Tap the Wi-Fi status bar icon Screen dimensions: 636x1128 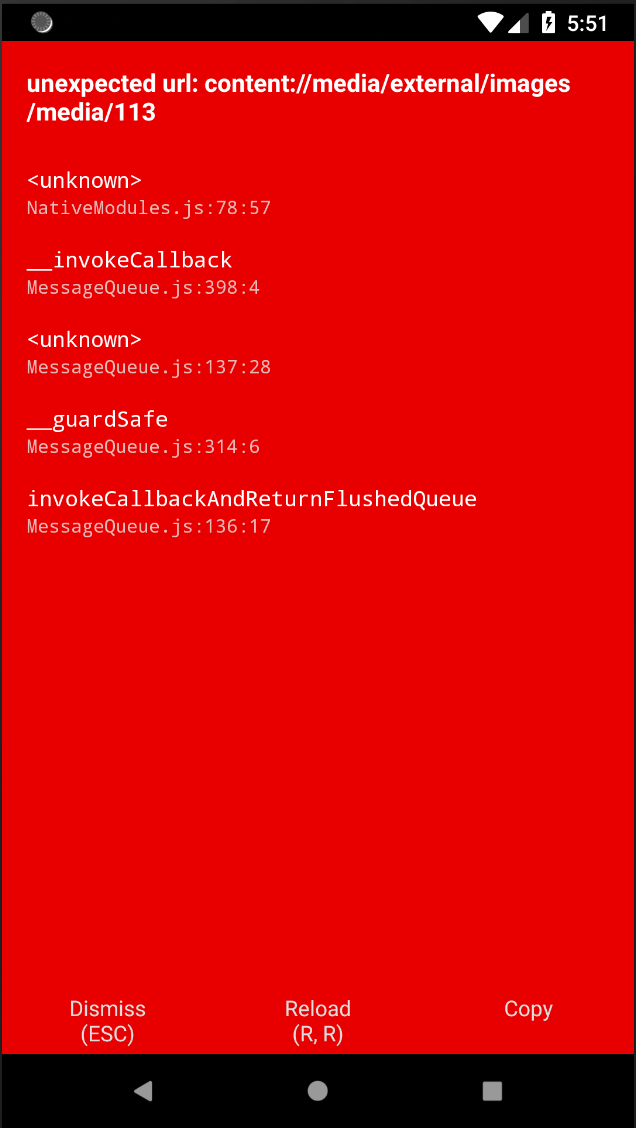click(x=490, y=21)
